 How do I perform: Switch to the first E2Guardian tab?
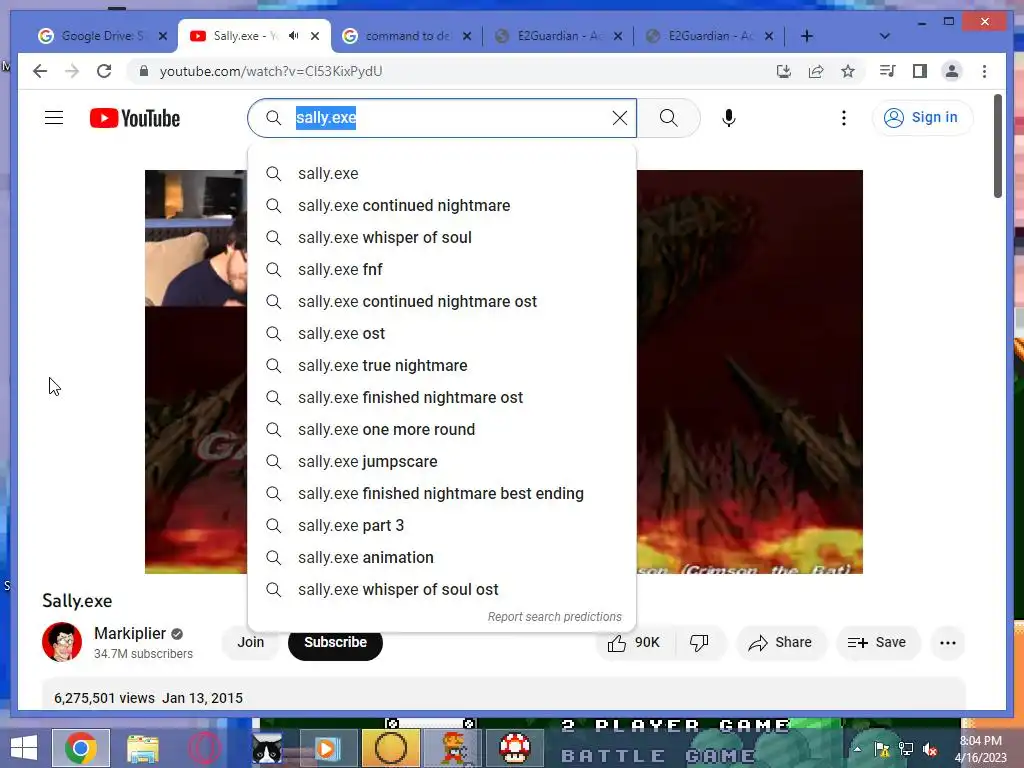tap(558, 36)
